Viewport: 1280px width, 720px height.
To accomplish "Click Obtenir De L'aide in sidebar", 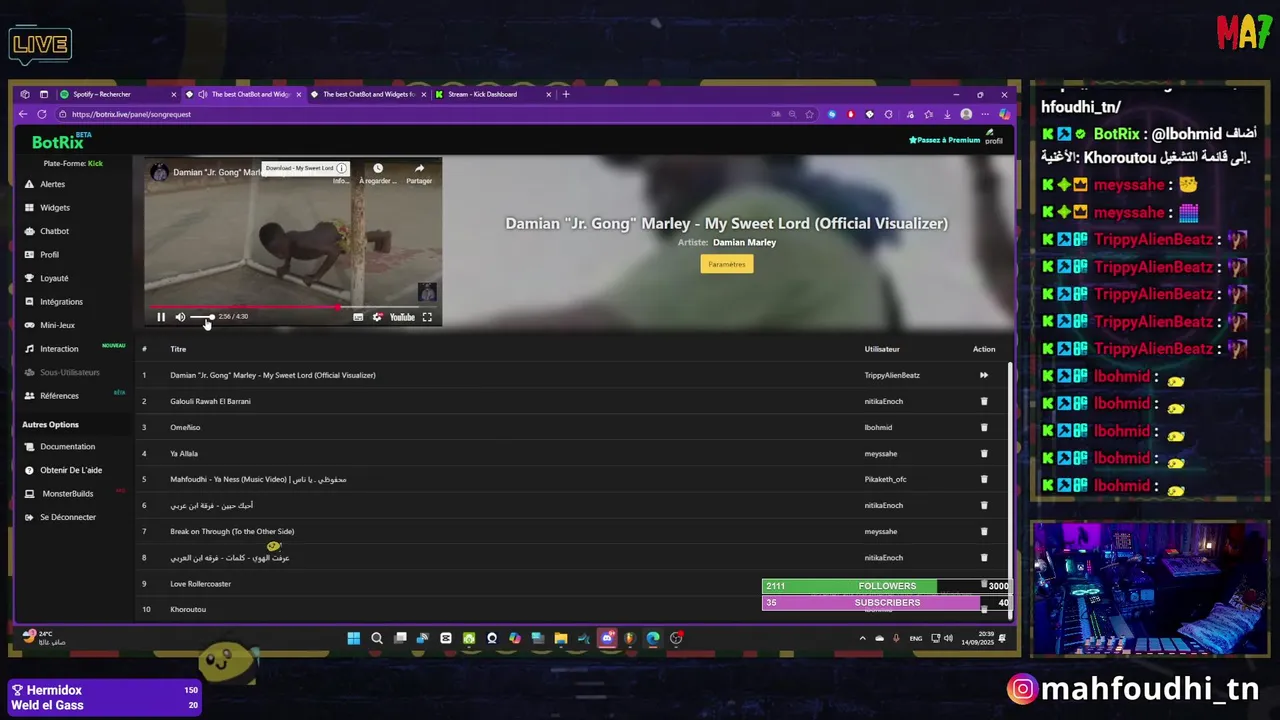I will [x=70, y=470].
